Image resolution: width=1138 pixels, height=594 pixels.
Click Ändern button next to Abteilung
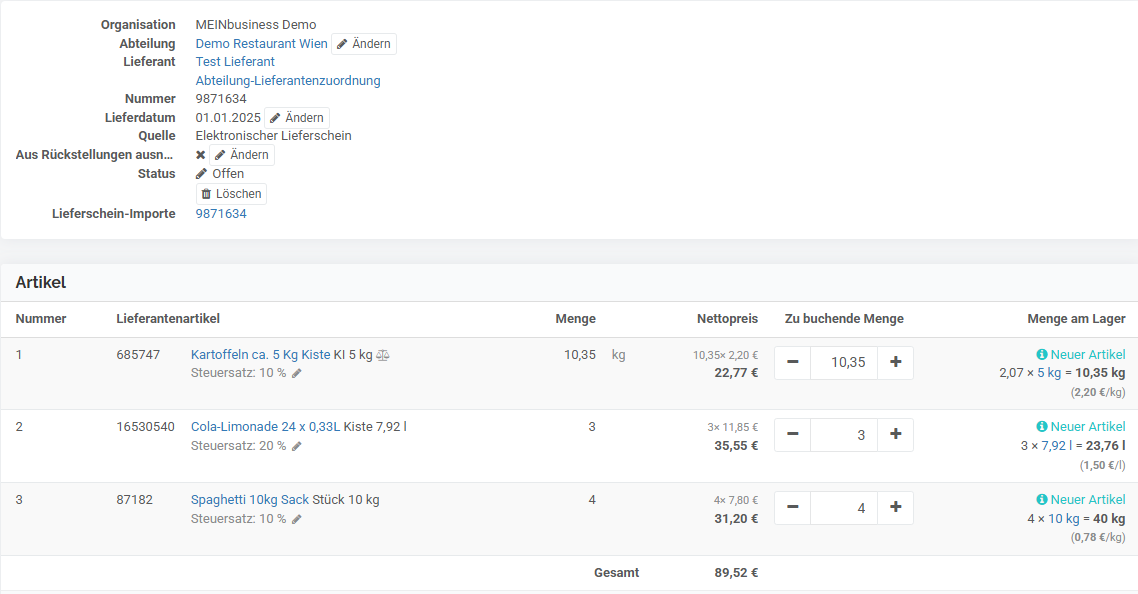click(364, 44)
